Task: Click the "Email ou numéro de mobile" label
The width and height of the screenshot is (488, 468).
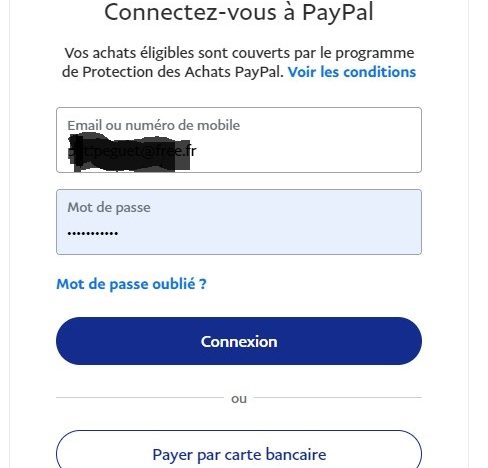Action: 153,126
